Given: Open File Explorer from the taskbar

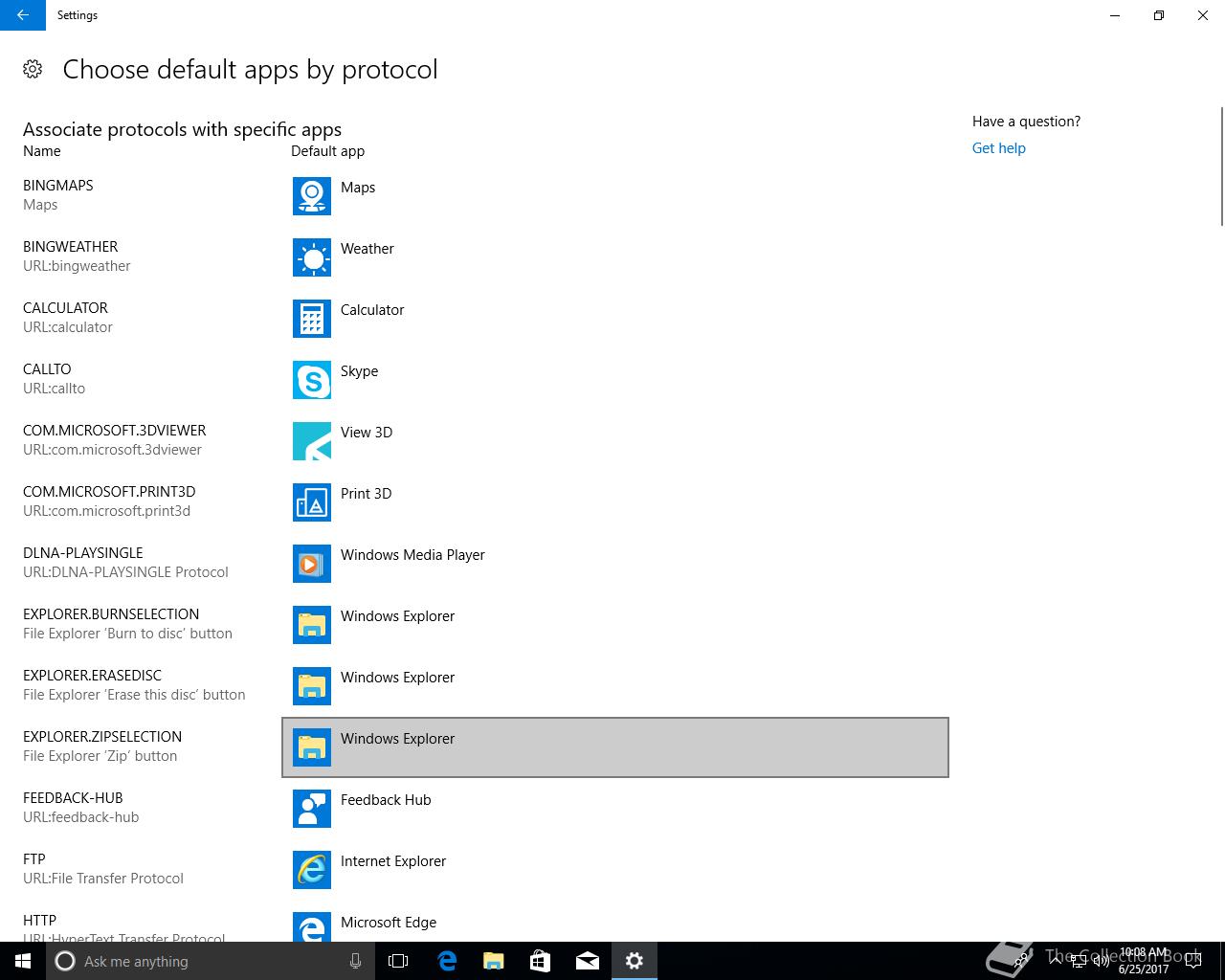Looking at the screenshot, I should pyautogui.click(x=494, y=961).
